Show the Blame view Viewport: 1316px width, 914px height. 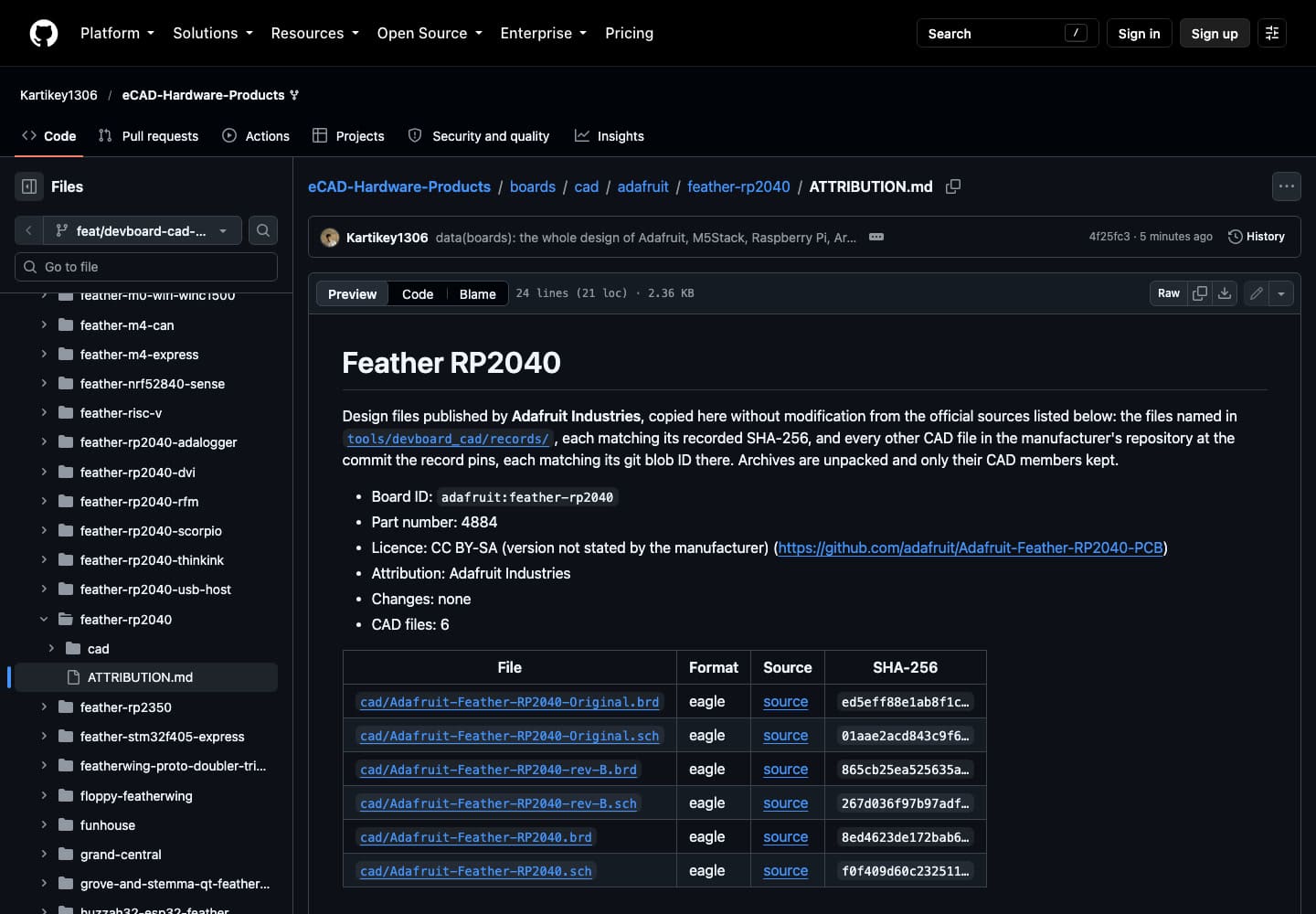click(478, 293)
